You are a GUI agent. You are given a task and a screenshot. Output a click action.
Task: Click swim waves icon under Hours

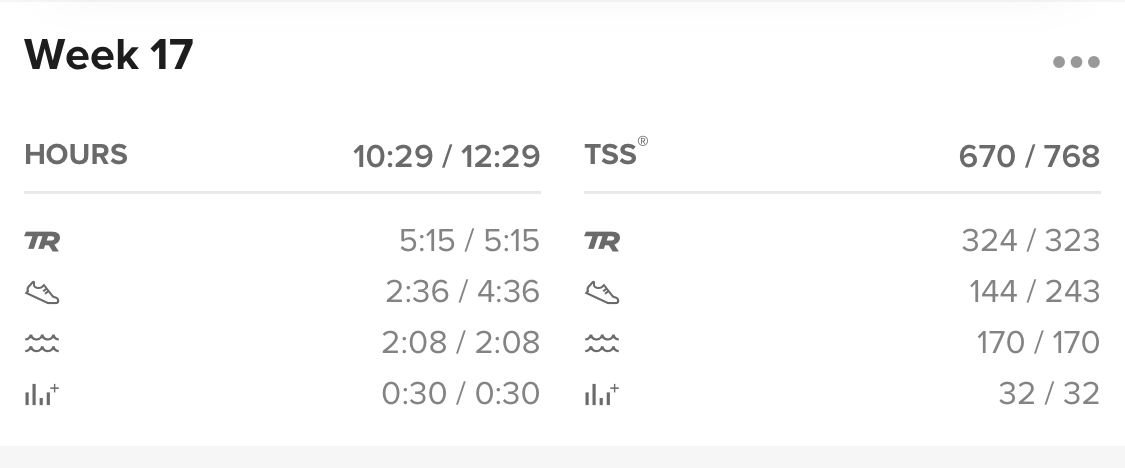(42, 343)
